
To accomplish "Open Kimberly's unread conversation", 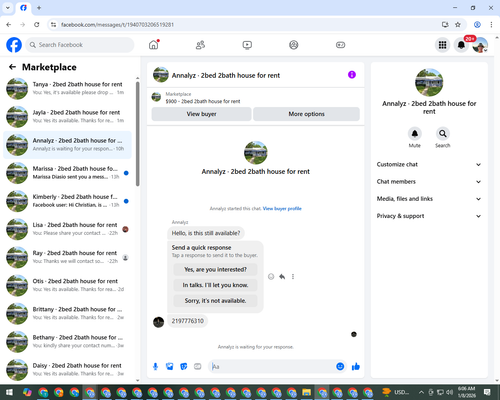I will [x=67, y=201].
